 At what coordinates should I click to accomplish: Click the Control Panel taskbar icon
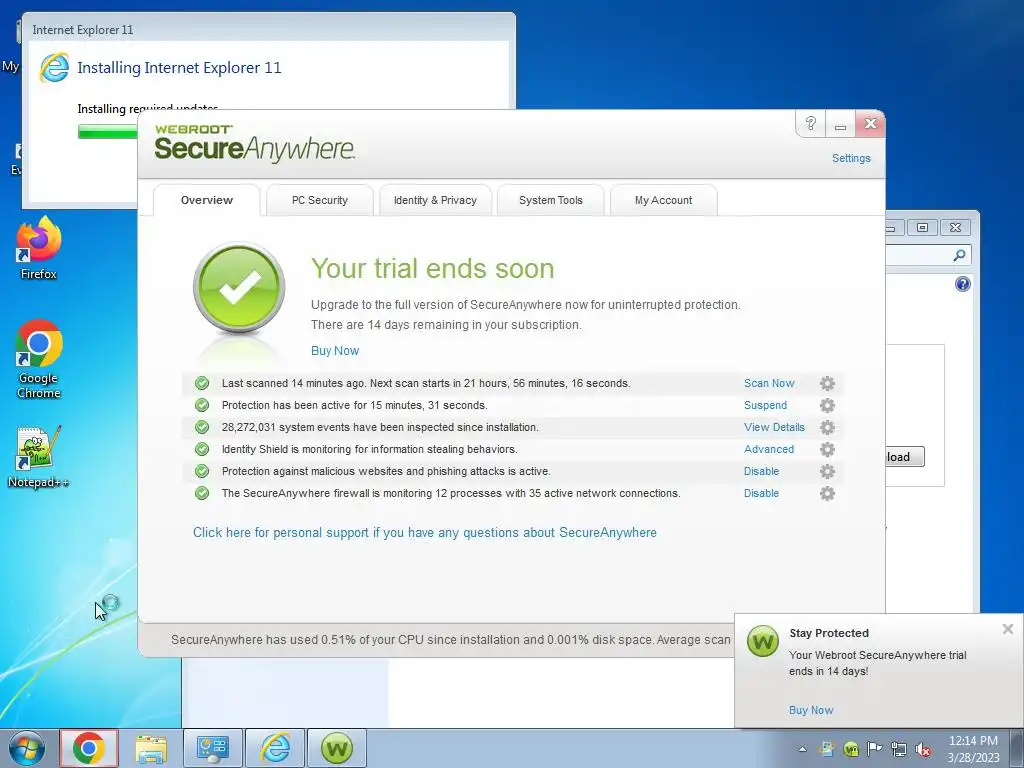click(213, 748)
